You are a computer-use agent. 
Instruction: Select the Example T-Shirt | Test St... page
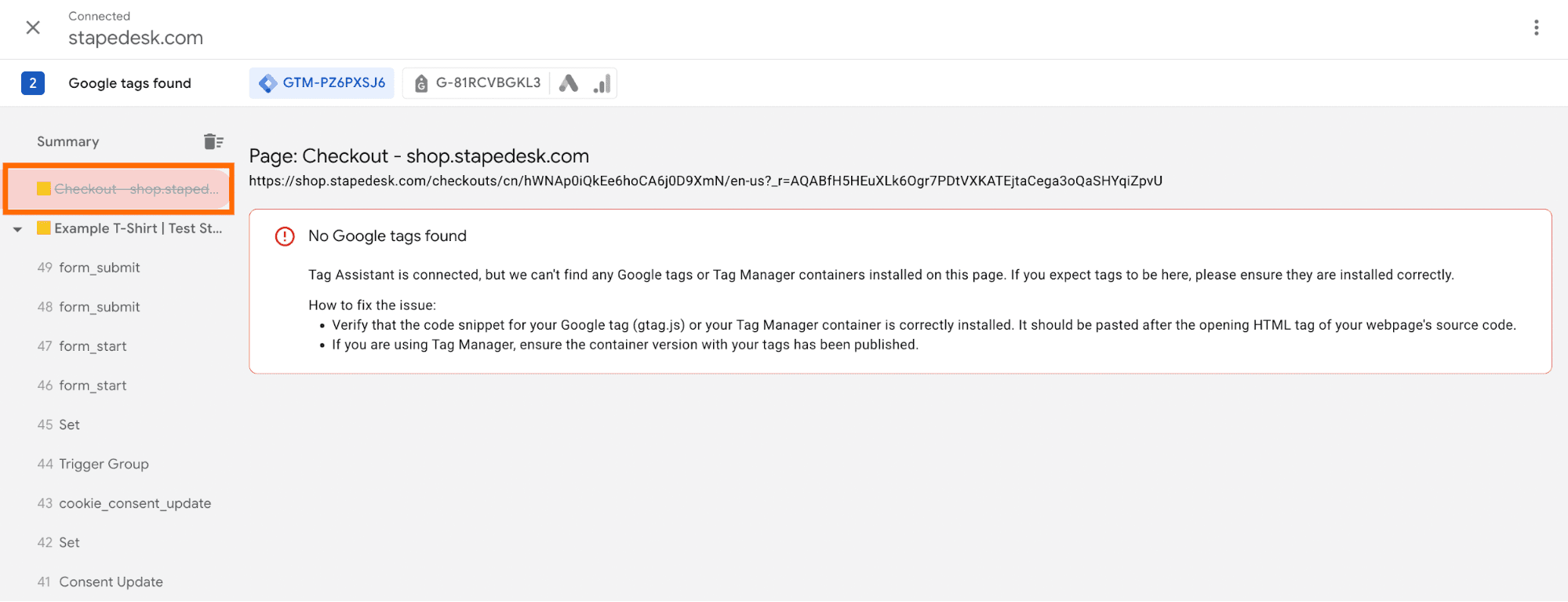tap(138, 228)
